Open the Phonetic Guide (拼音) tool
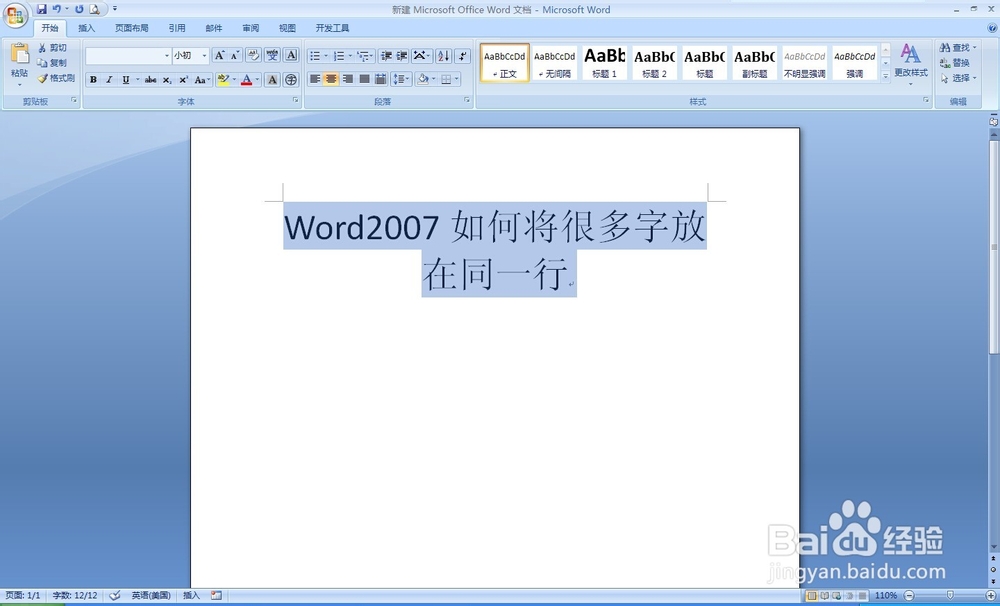The height and width of the screenshot is (606, 1000). [x=272, y=55]
